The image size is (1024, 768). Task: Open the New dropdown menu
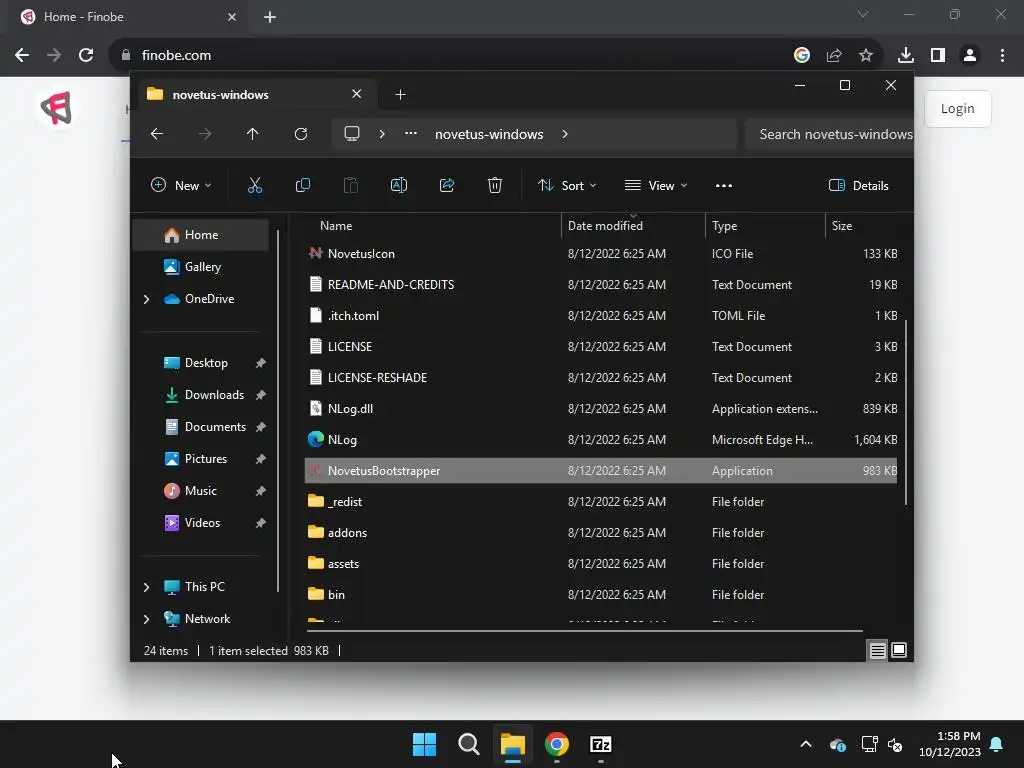tap(181, 185)
